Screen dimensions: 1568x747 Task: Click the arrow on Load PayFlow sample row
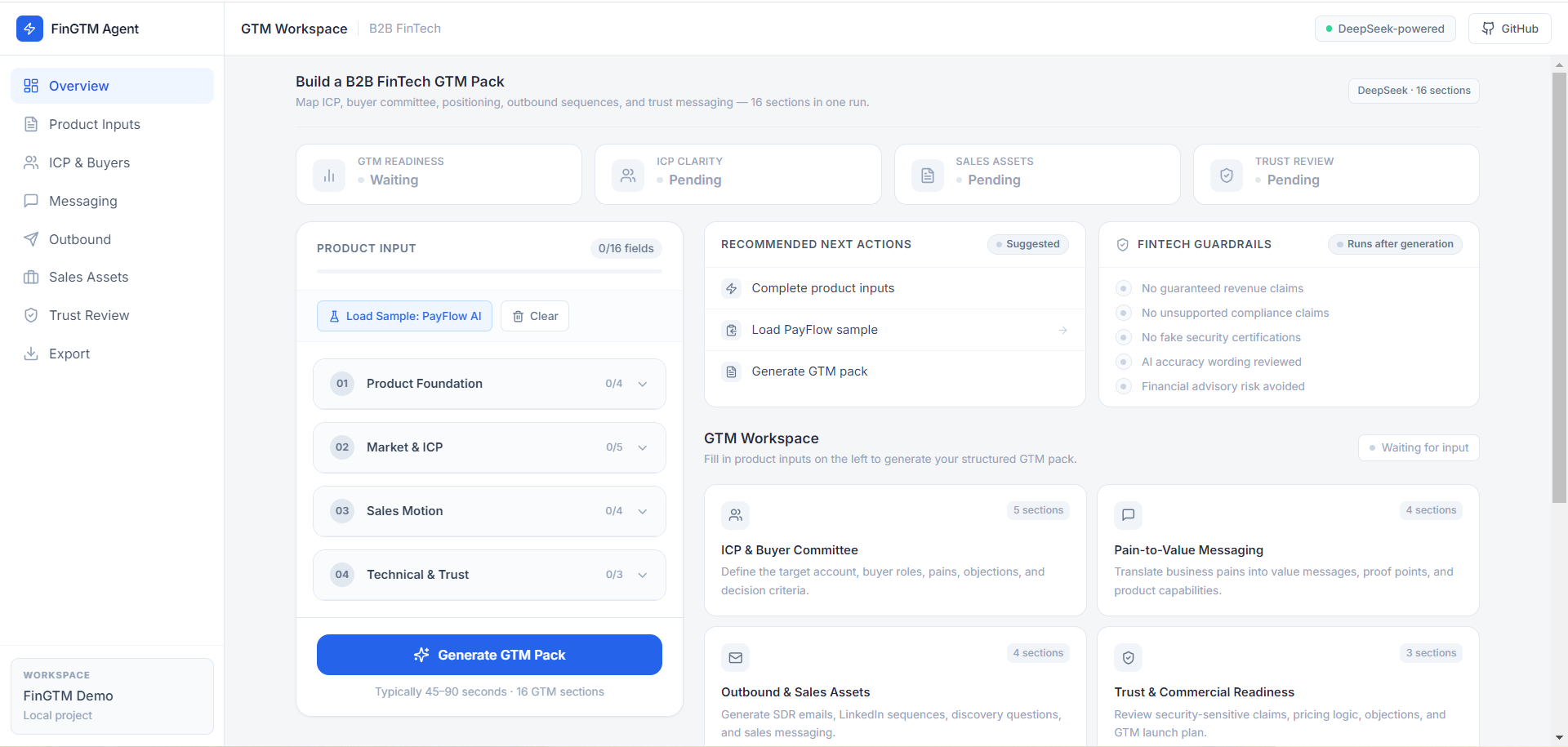tap(1062, 330)
